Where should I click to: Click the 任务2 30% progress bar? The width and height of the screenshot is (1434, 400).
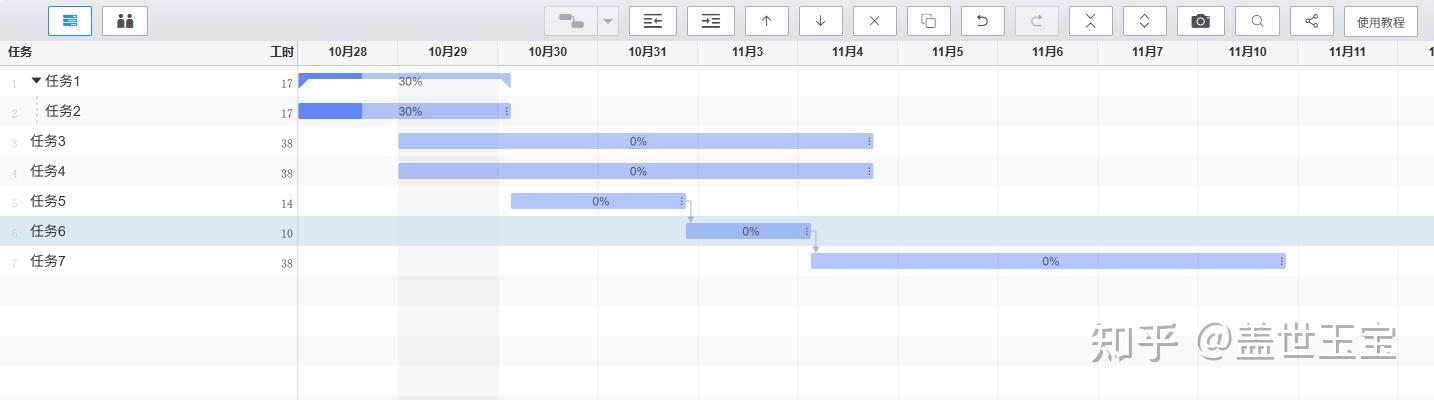pos(405,111)
